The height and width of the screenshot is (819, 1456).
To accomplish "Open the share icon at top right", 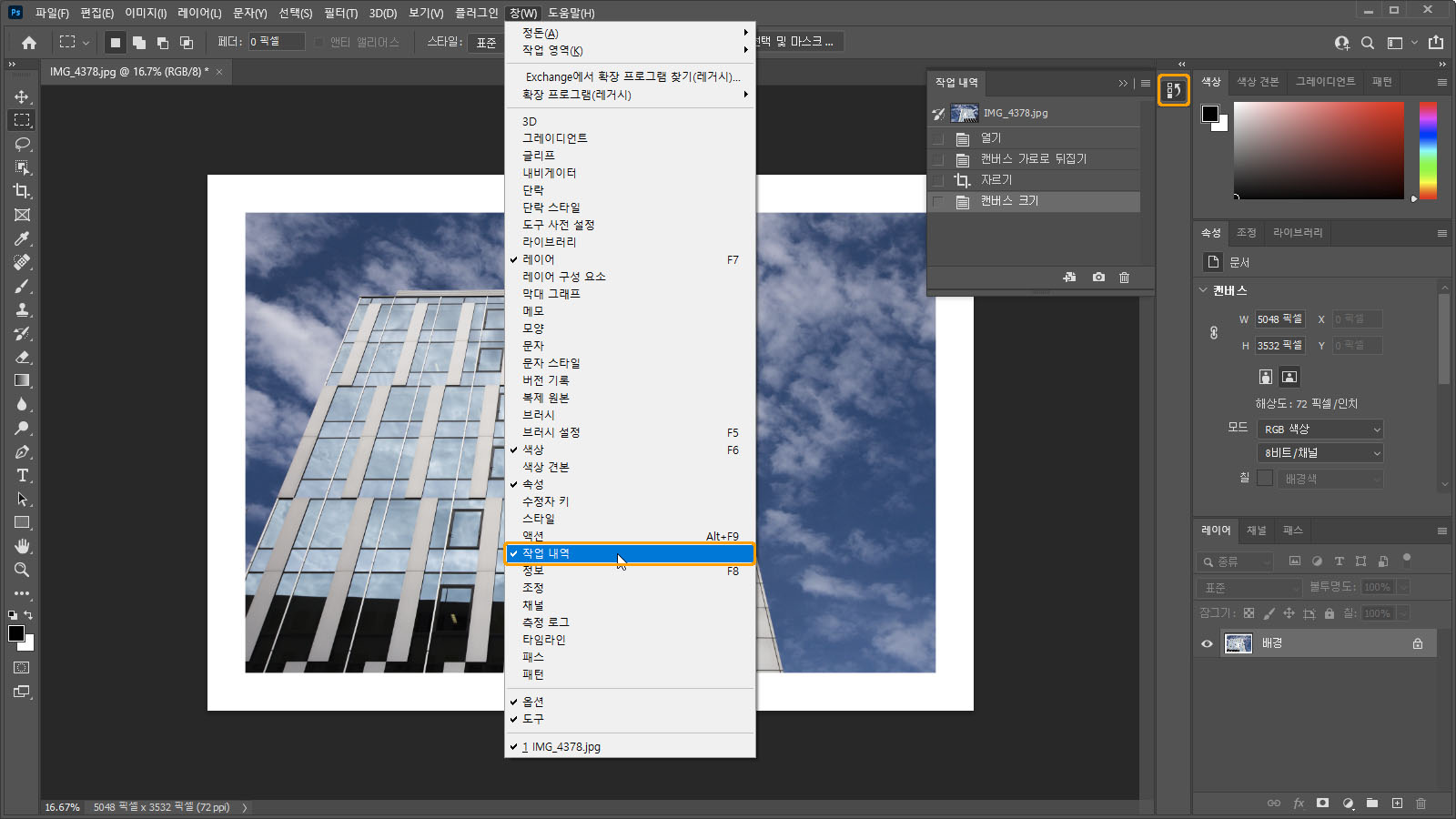I will tap(1436, 42).
